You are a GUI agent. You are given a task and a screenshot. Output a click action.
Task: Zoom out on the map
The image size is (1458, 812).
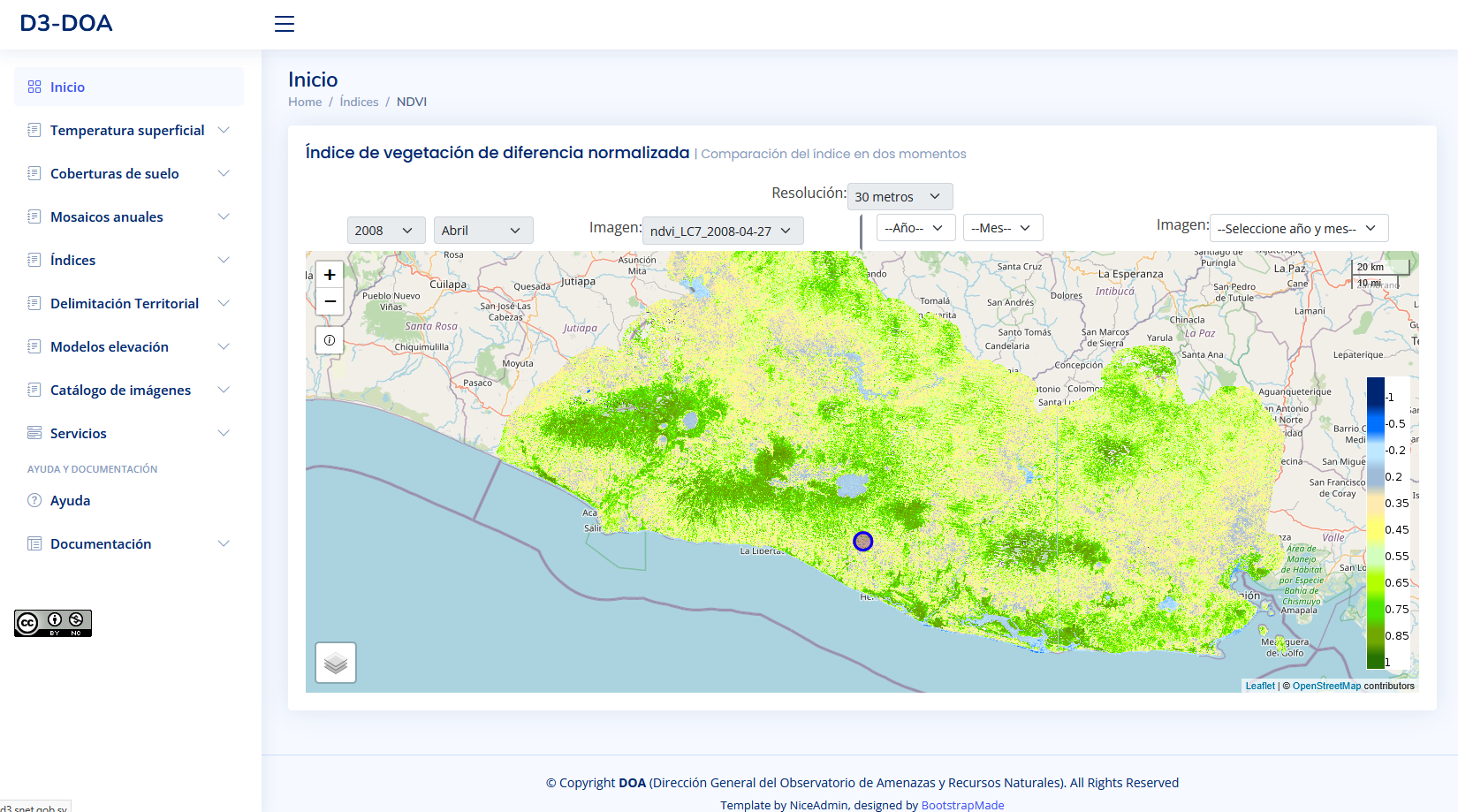(330, 301)
